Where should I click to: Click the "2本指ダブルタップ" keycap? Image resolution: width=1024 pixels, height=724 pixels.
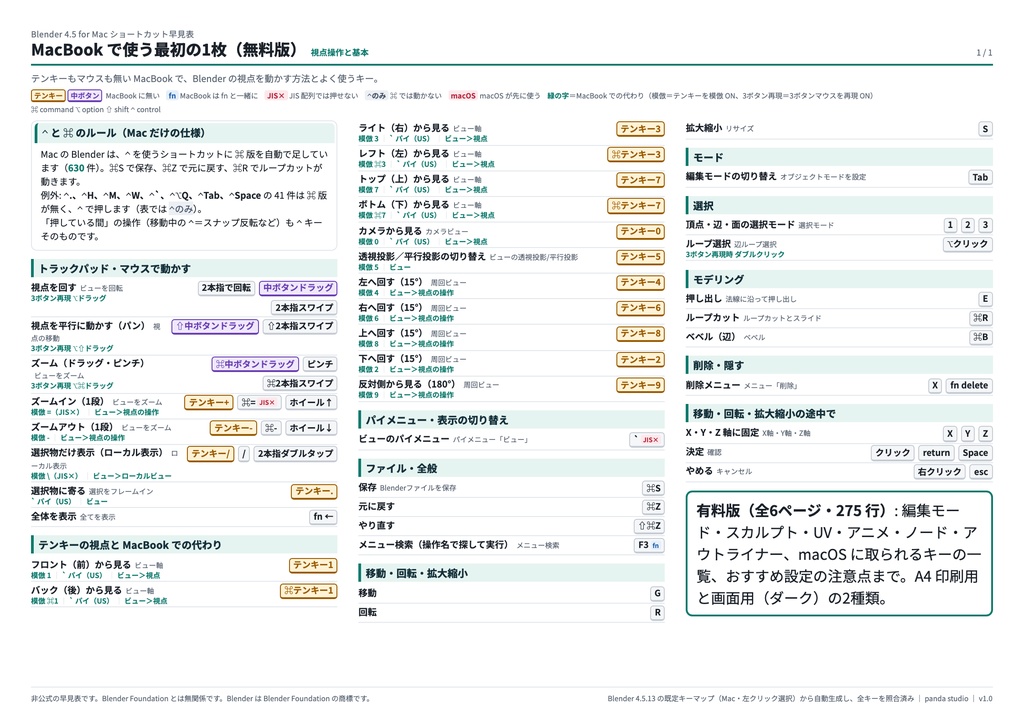pos(295,453)
